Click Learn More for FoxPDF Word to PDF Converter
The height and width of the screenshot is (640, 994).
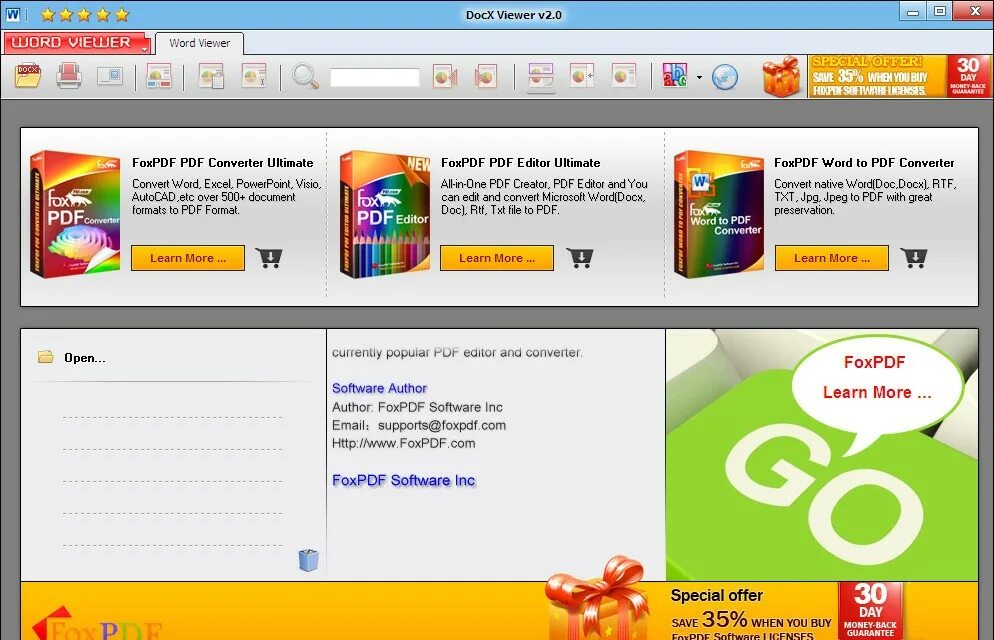(x=832, y=258)
